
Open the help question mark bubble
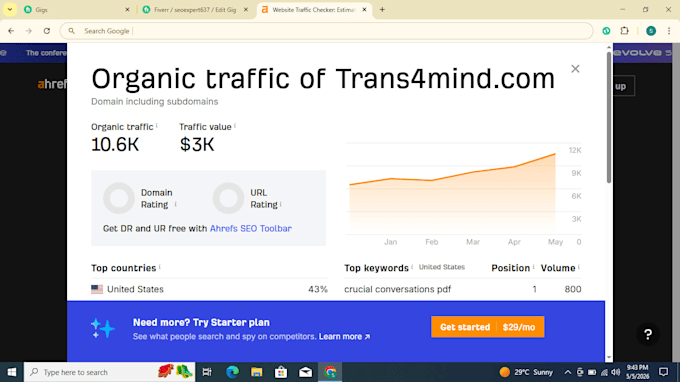point(648,334)
